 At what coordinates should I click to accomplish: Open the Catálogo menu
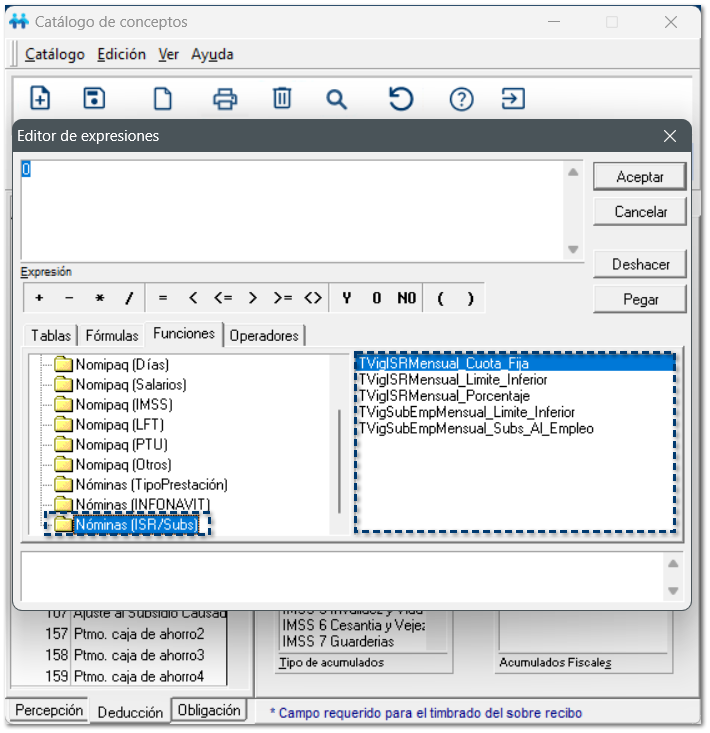click(x=55, y=54)
